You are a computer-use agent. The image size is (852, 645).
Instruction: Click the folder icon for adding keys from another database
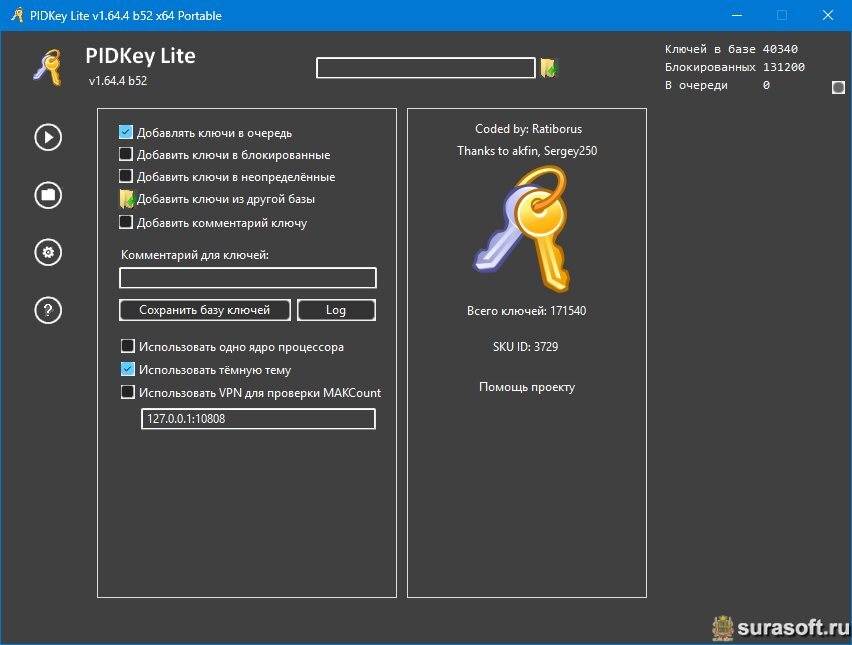(x=126, y=199)
